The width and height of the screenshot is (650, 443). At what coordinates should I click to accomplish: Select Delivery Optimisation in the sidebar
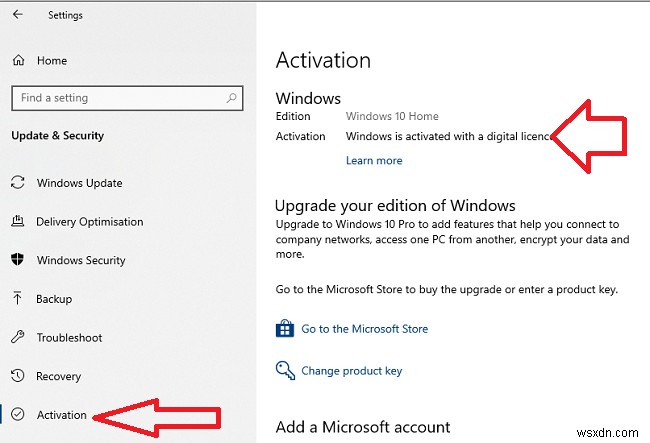(89, 222)
